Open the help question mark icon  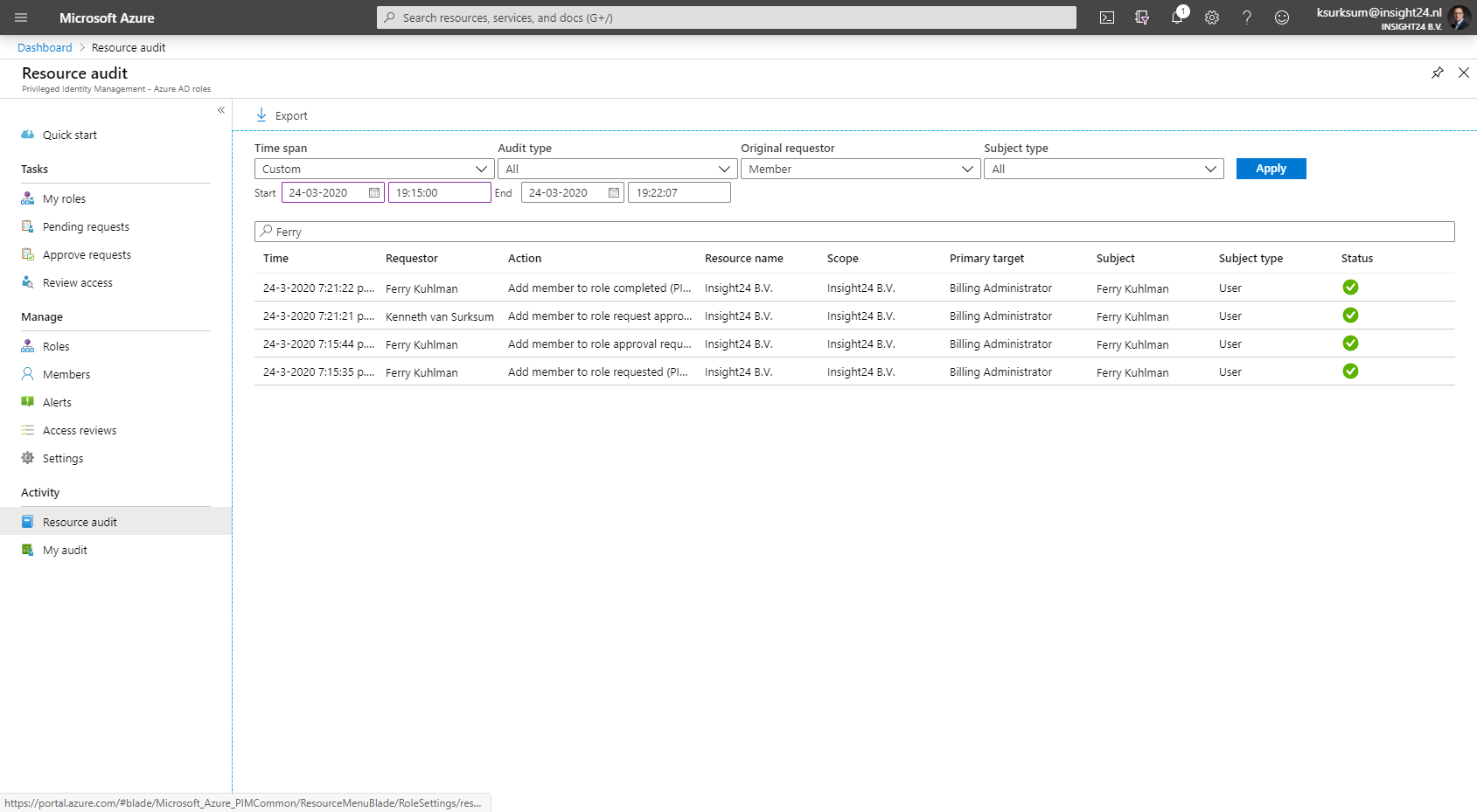pos(1246,17)
